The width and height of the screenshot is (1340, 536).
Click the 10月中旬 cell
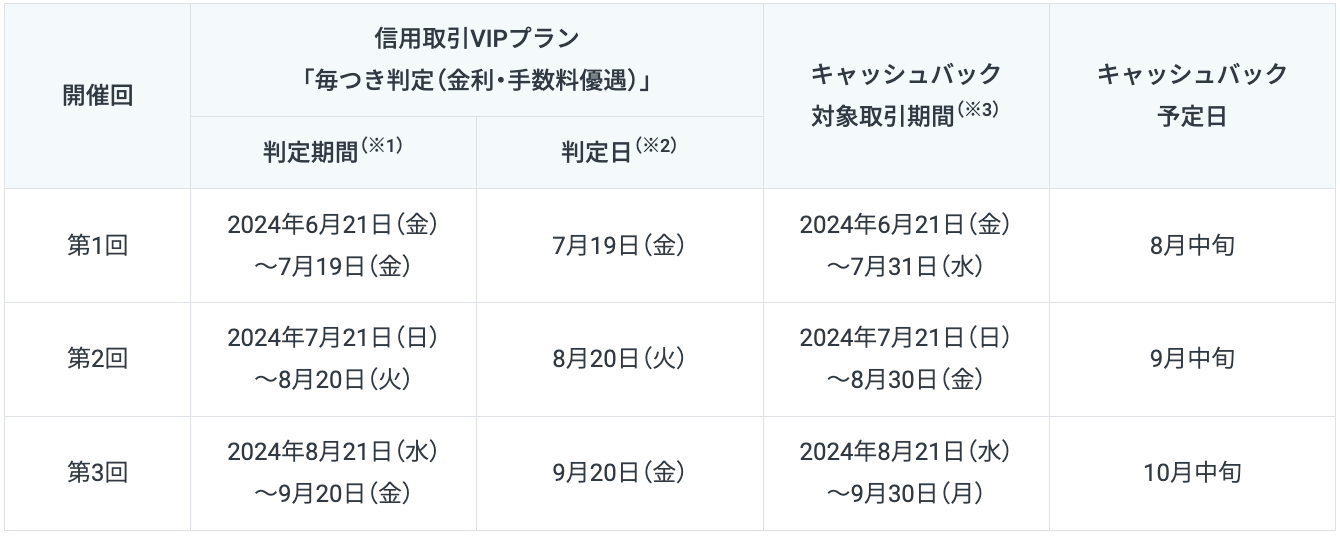(x=1193, y=473)
